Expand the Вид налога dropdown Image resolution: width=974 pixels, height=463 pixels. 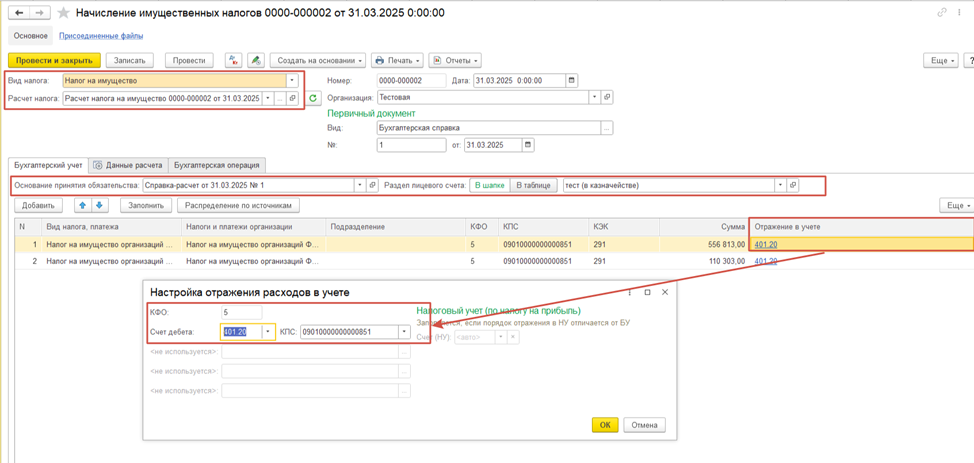293,80
